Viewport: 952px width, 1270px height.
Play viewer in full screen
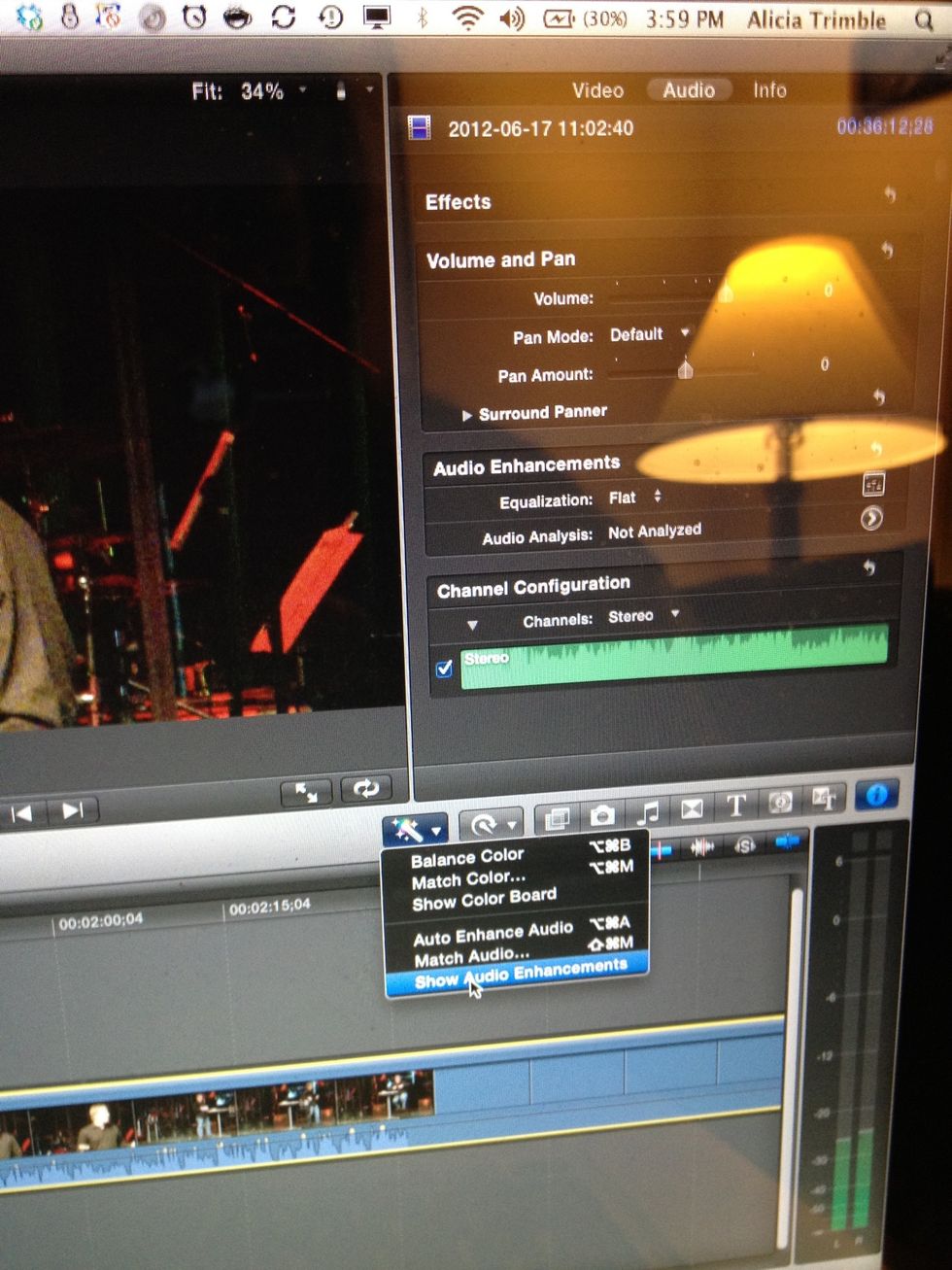pyautogui.click(x=306, y=793)
